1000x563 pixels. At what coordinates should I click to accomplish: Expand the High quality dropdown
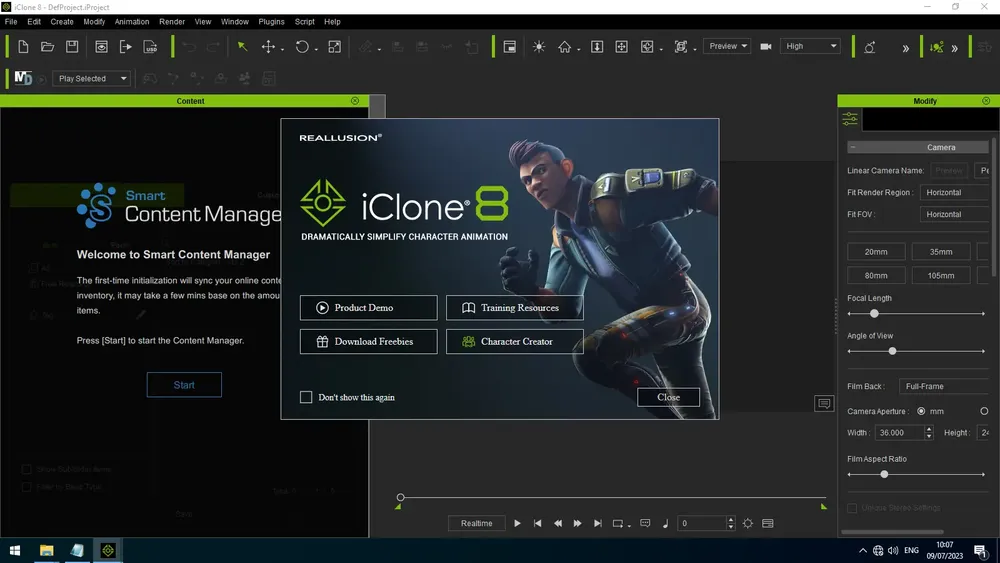(810, 46)
